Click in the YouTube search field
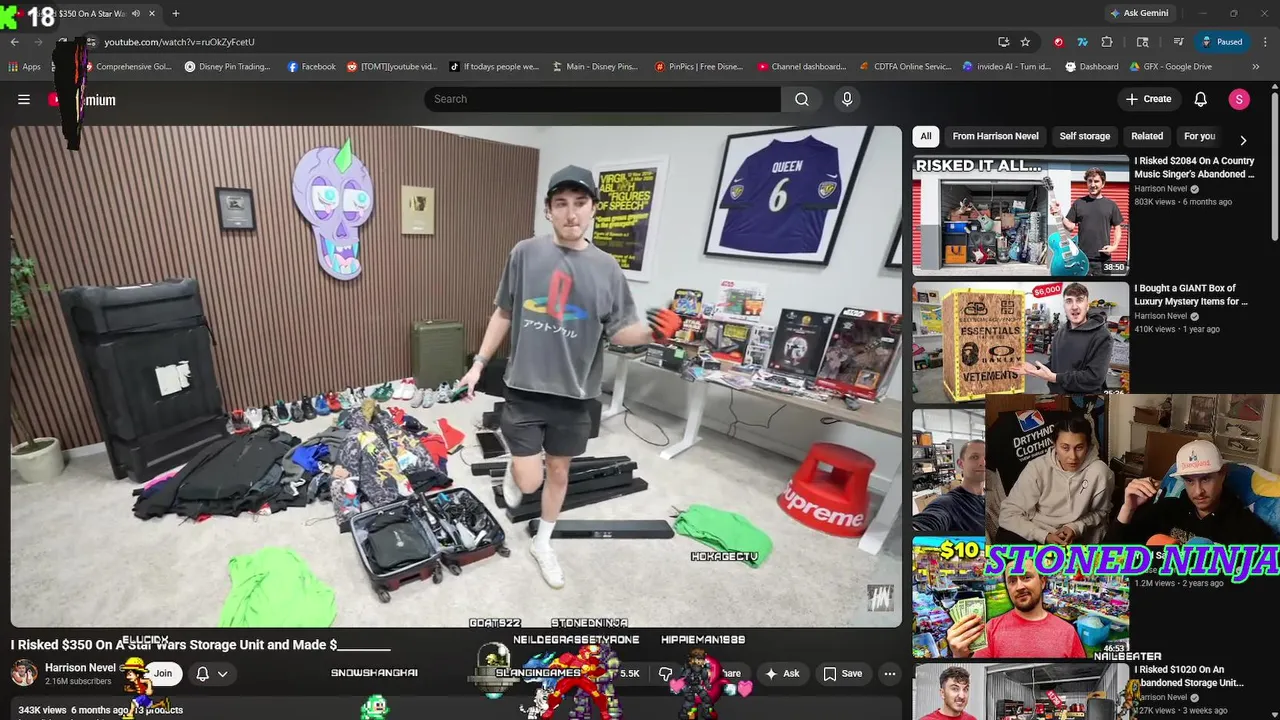 [x=602, y=99]
